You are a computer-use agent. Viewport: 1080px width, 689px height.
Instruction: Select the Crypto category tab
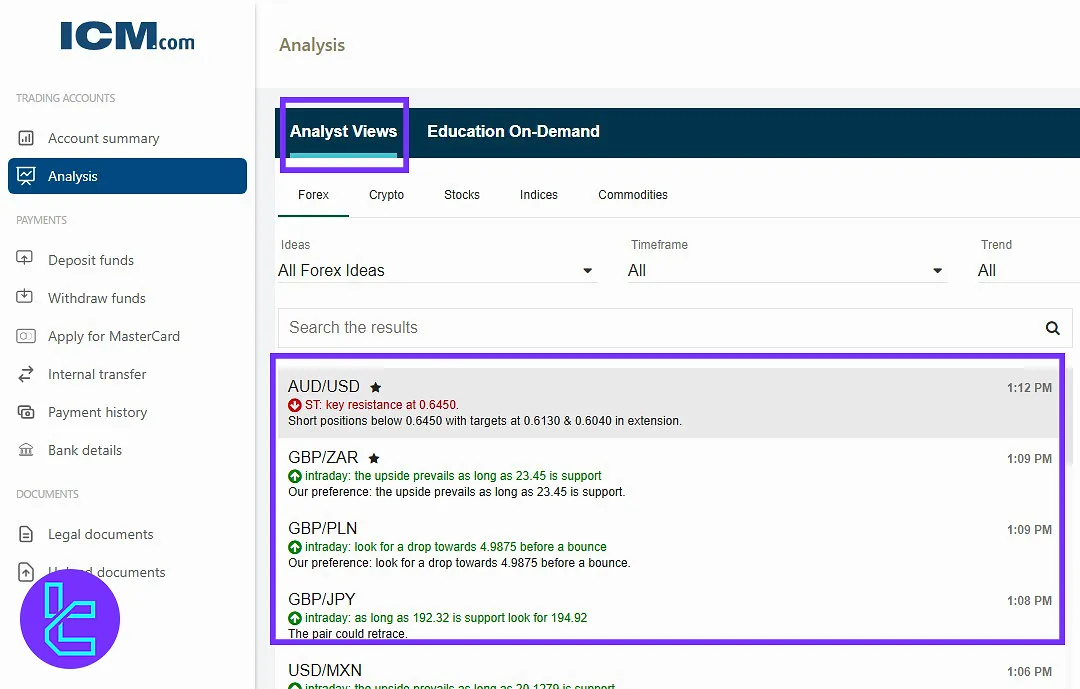pyautogui.click(x=386, y=195)
